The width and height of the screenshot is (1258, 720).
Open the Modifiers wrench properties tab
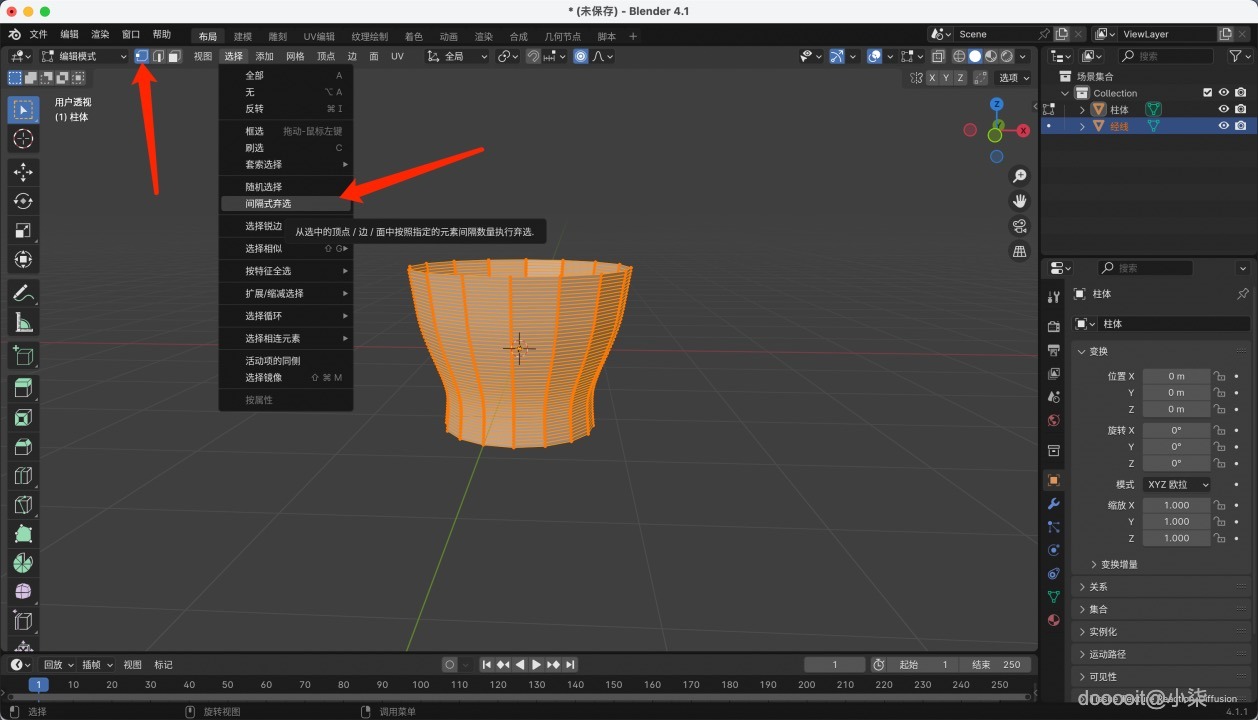[1053, 504]
